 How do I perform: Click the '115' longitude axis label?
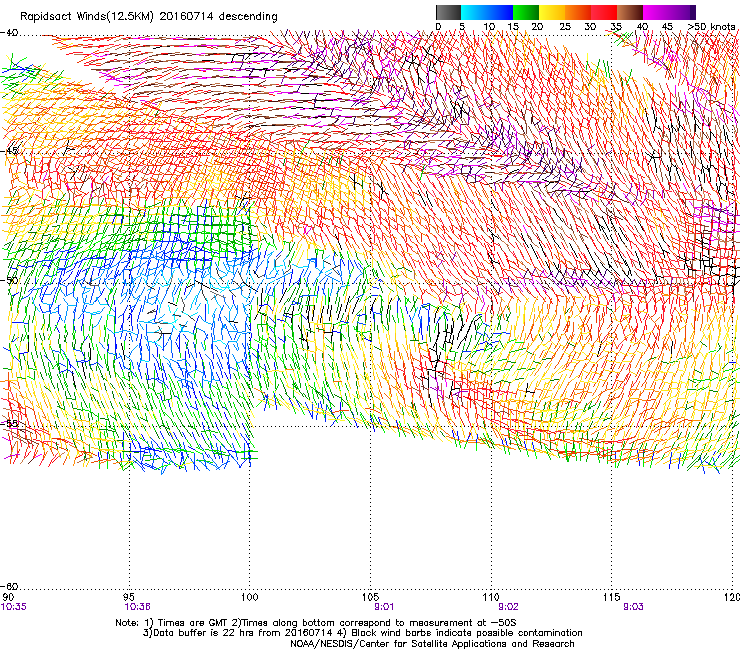[x=612, y=597]
